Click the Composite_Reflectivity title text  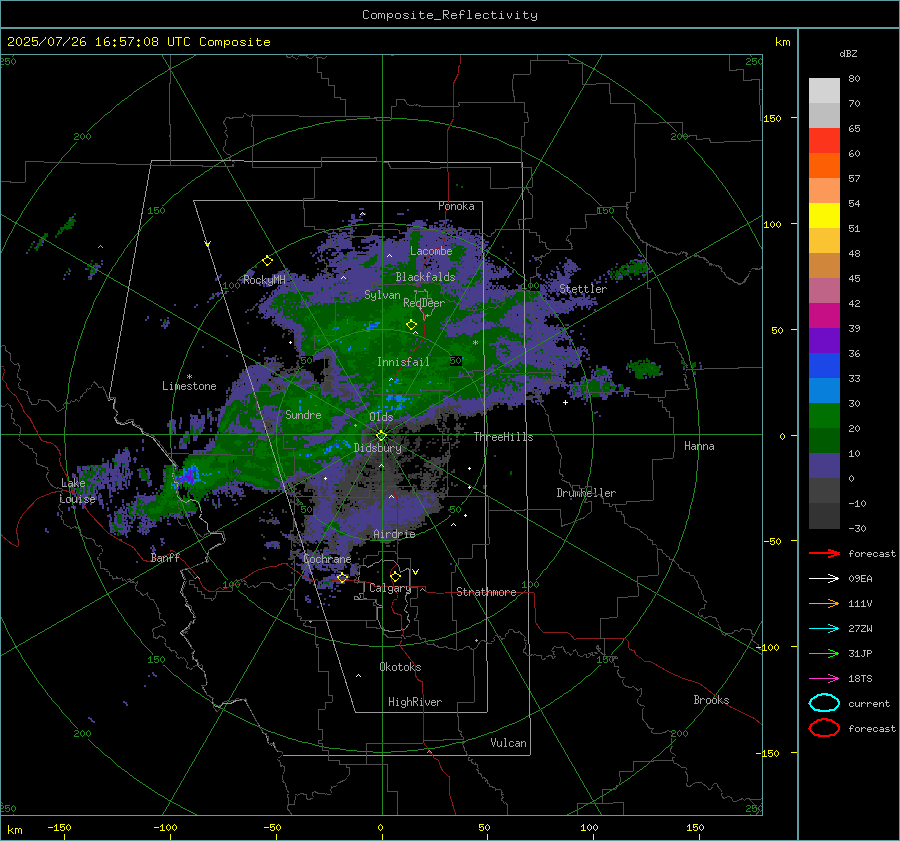450,15
